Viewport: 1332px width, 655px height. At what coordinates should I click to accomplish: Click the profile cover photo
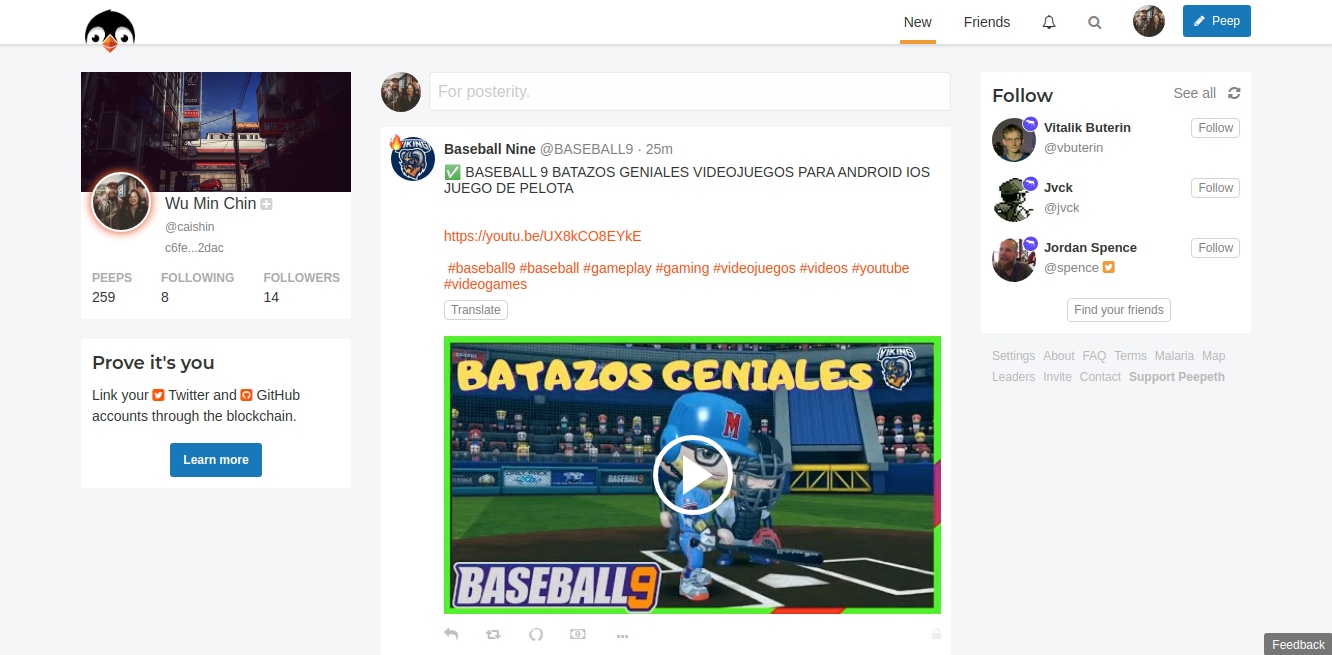tap(216, 131)
